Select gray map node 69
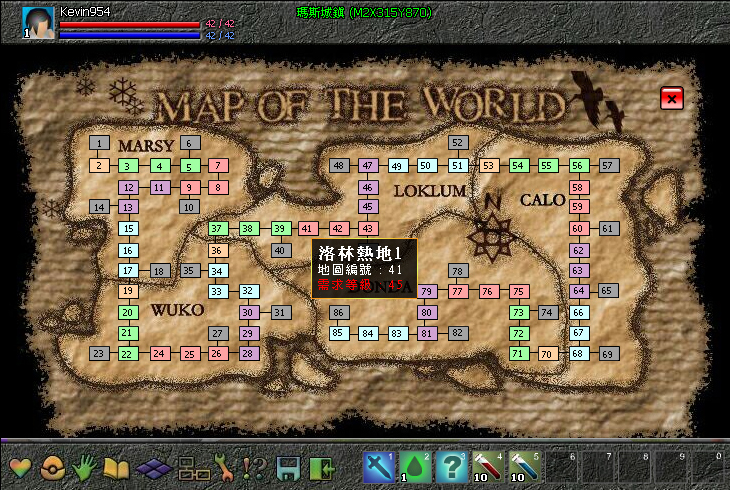Viewport: 730px width, 490px height. click(608, 354)
